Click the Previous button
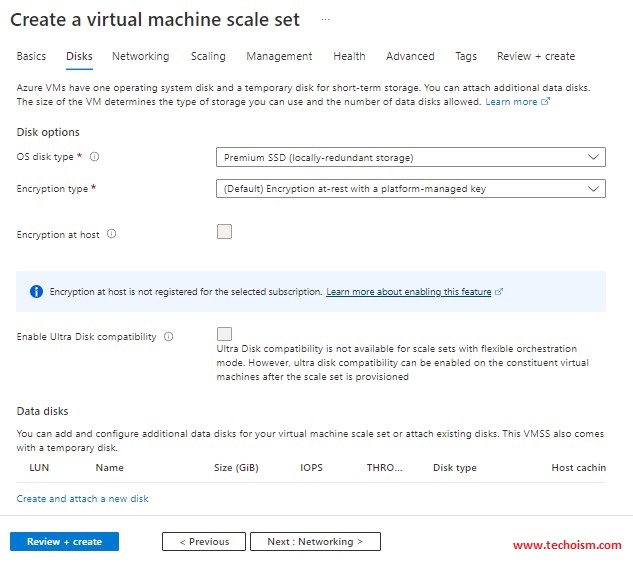This screenshot has width=633, height=565. point(204,541)
